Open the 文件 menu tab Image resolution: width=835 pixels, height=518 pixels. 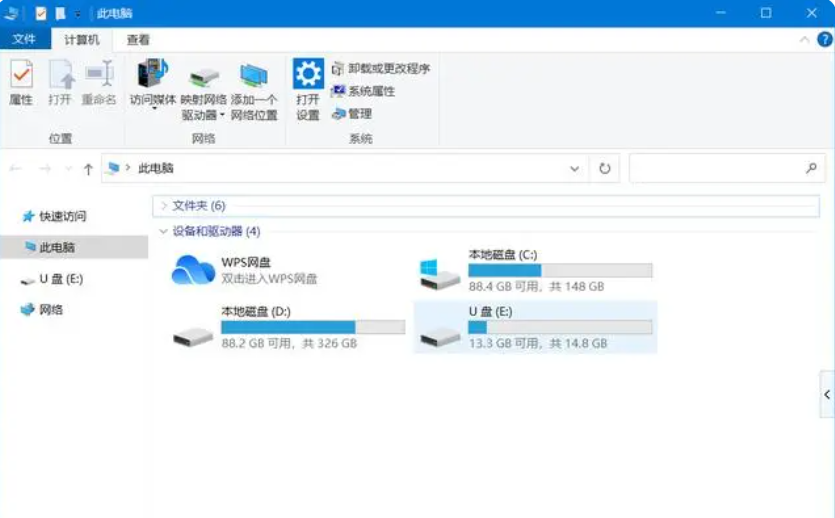[24, 40]
